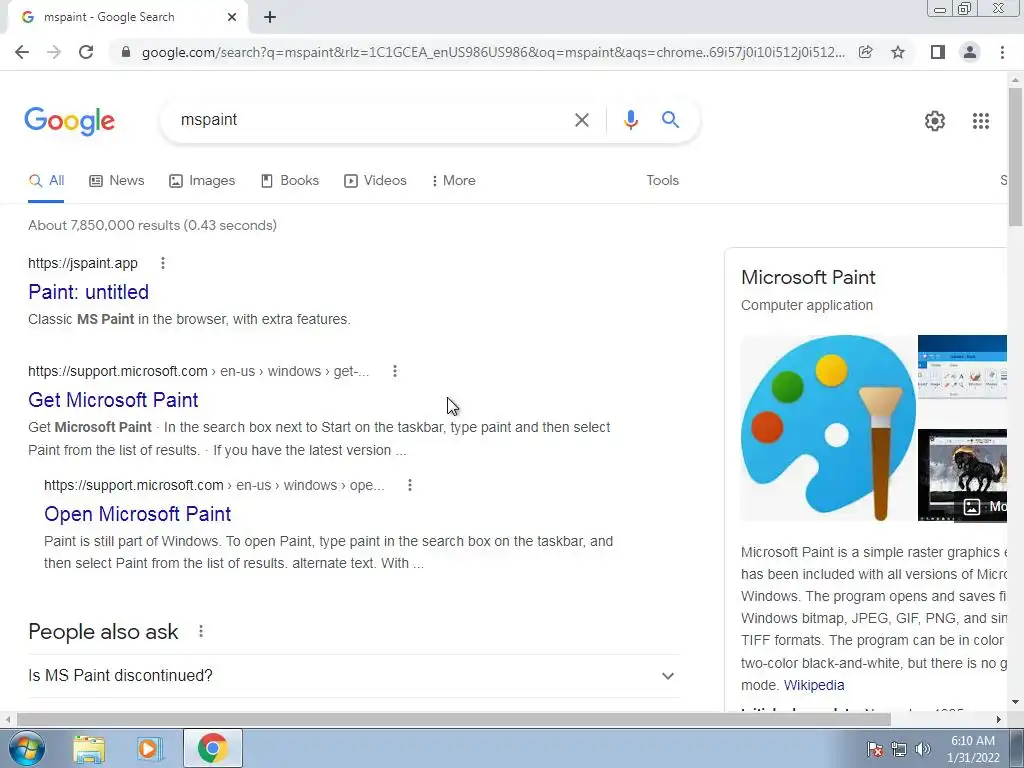This screenshot has width=1024, height=768.
Task: Open the Tools search options
Action: [x=662, y=181]
